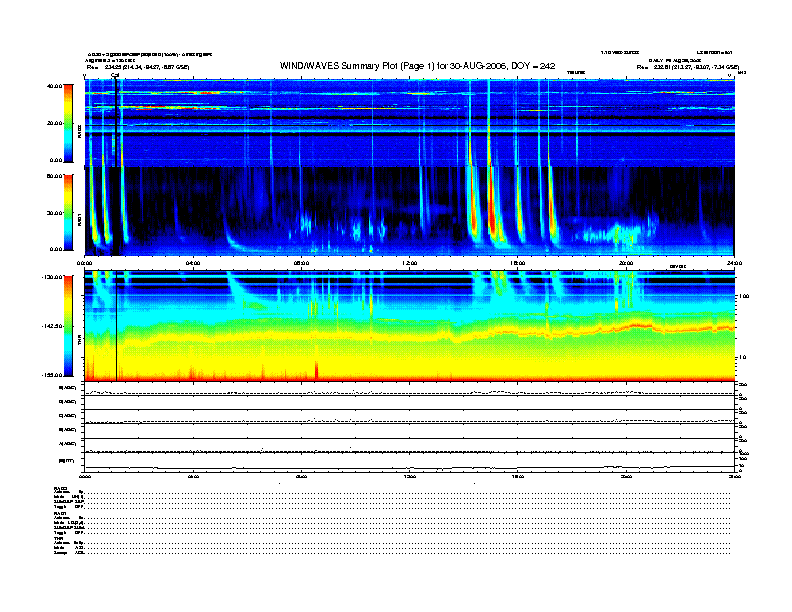This screenshot has height=612, width=792.
Task: Click the -130.00 label on TNR color scale
Action: pyautogui.click(x=52, y=277)
